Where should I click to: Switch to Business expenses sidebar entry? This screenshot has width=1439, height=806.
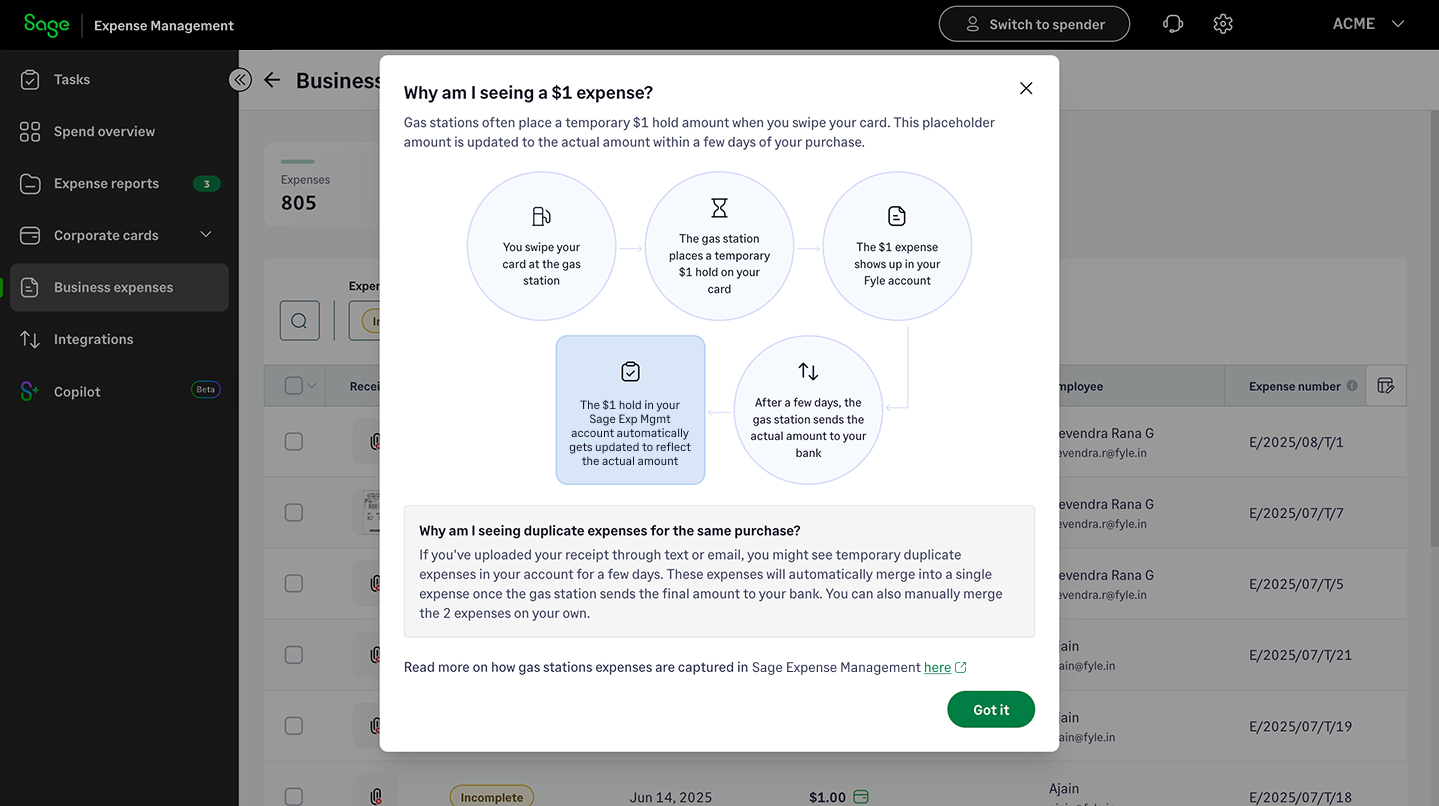(x=113, y=286)
